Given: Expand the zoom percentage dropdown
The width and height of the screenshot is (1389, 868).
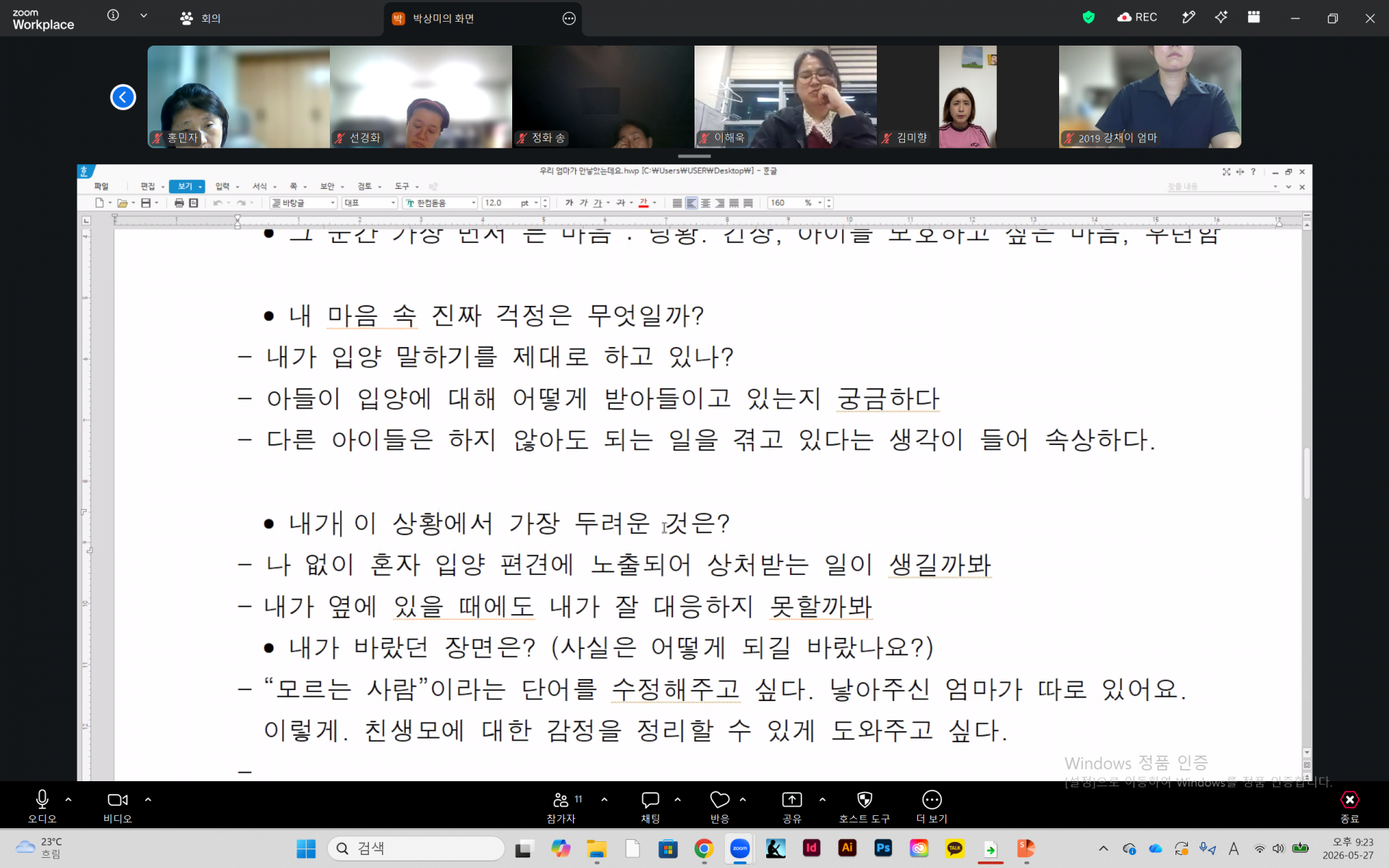Looking at the screenshot, I should (x=820, y=203).
